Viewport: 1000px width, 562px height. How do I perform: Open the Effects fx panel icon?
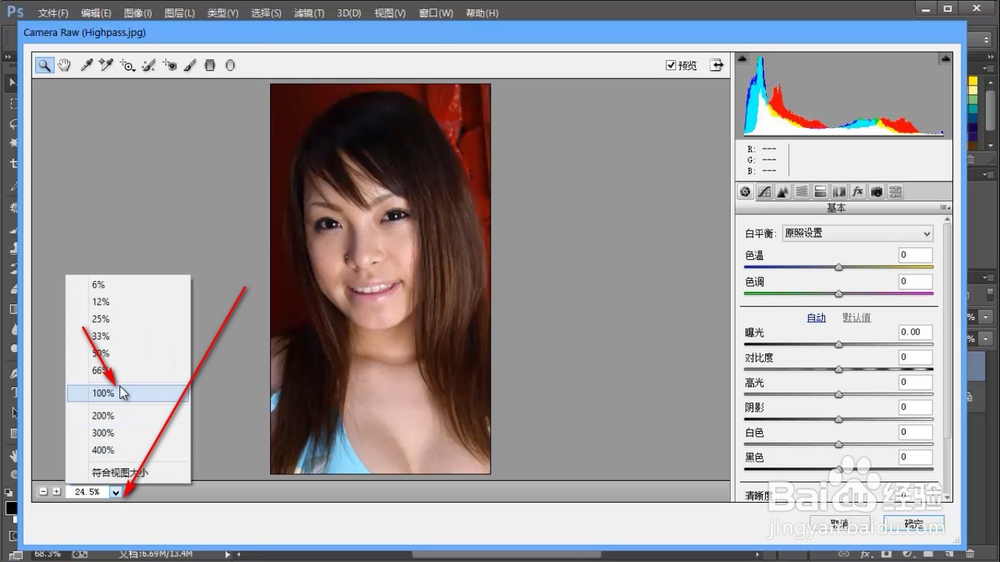(x=858, y=191)
